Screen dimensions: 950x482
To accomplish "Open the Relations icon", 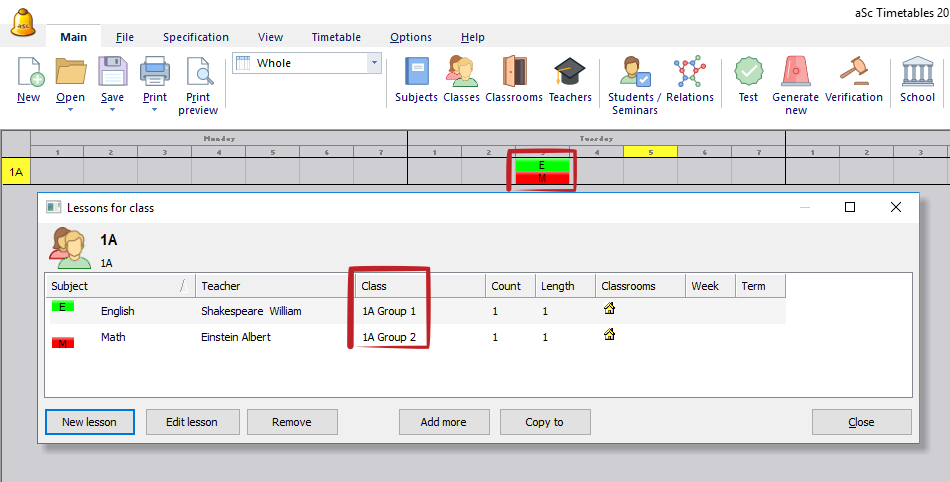I will coord(689,80).
